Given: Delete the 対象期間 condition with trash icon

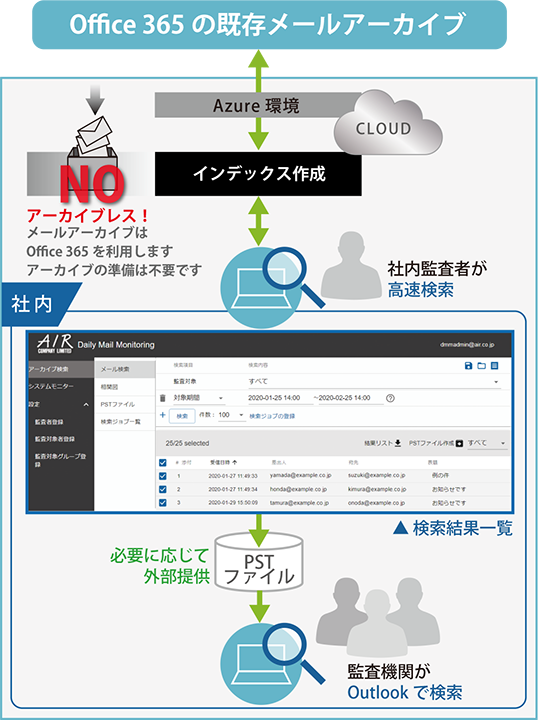Looking at the screenshot, I should (x=163, y=398).
